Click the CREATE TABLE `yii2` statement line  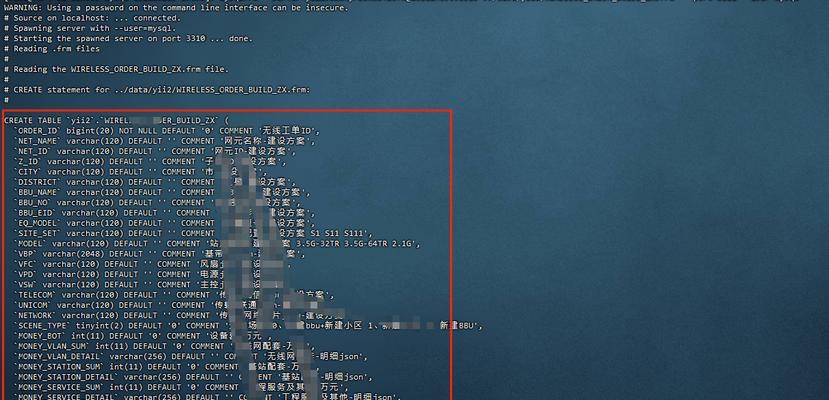pyautogui.click(x=116, y=120)
